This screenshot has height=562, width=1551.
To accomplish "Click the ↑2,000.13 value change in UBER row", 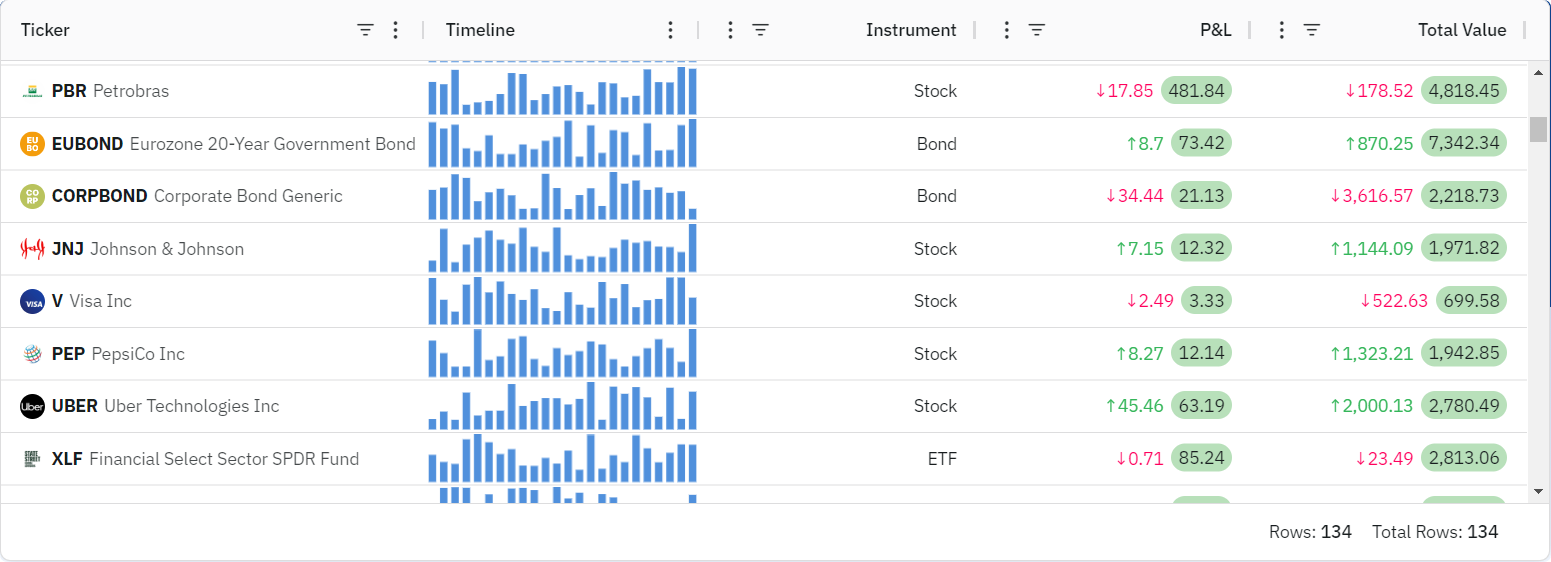I will pos(1371,406).
